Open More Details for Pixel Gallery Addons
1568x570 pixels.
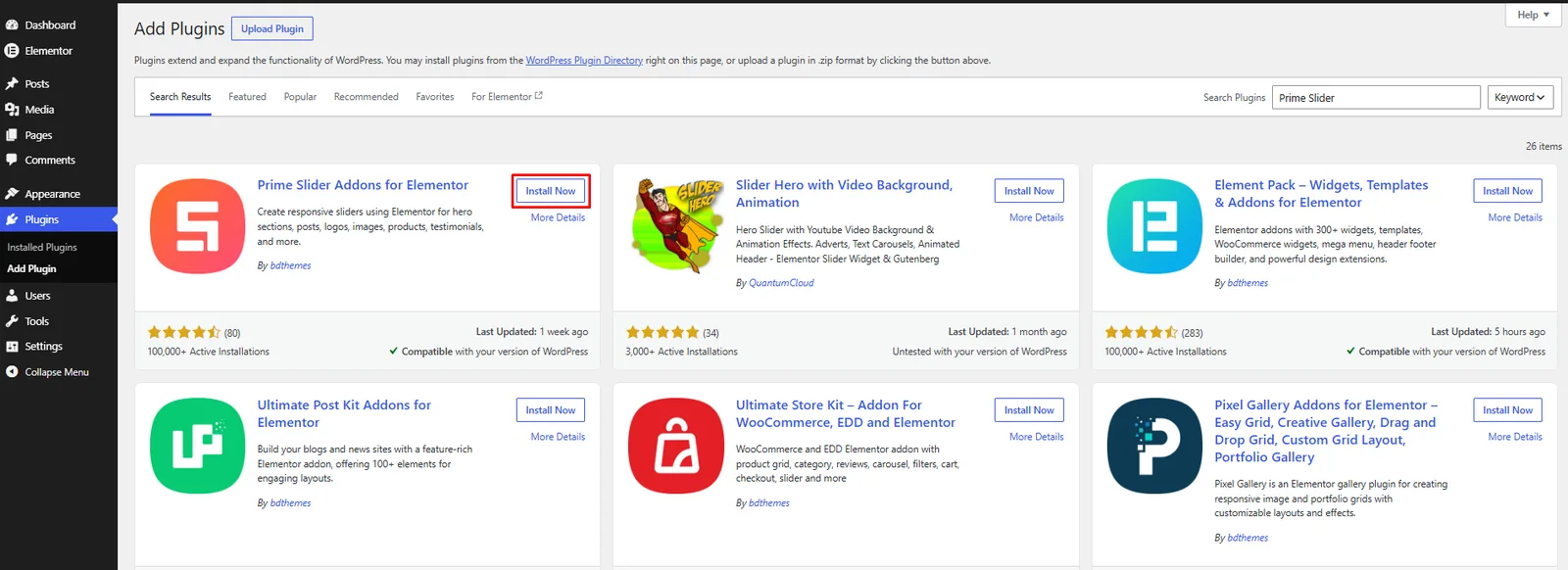(x=1515, y=437)
